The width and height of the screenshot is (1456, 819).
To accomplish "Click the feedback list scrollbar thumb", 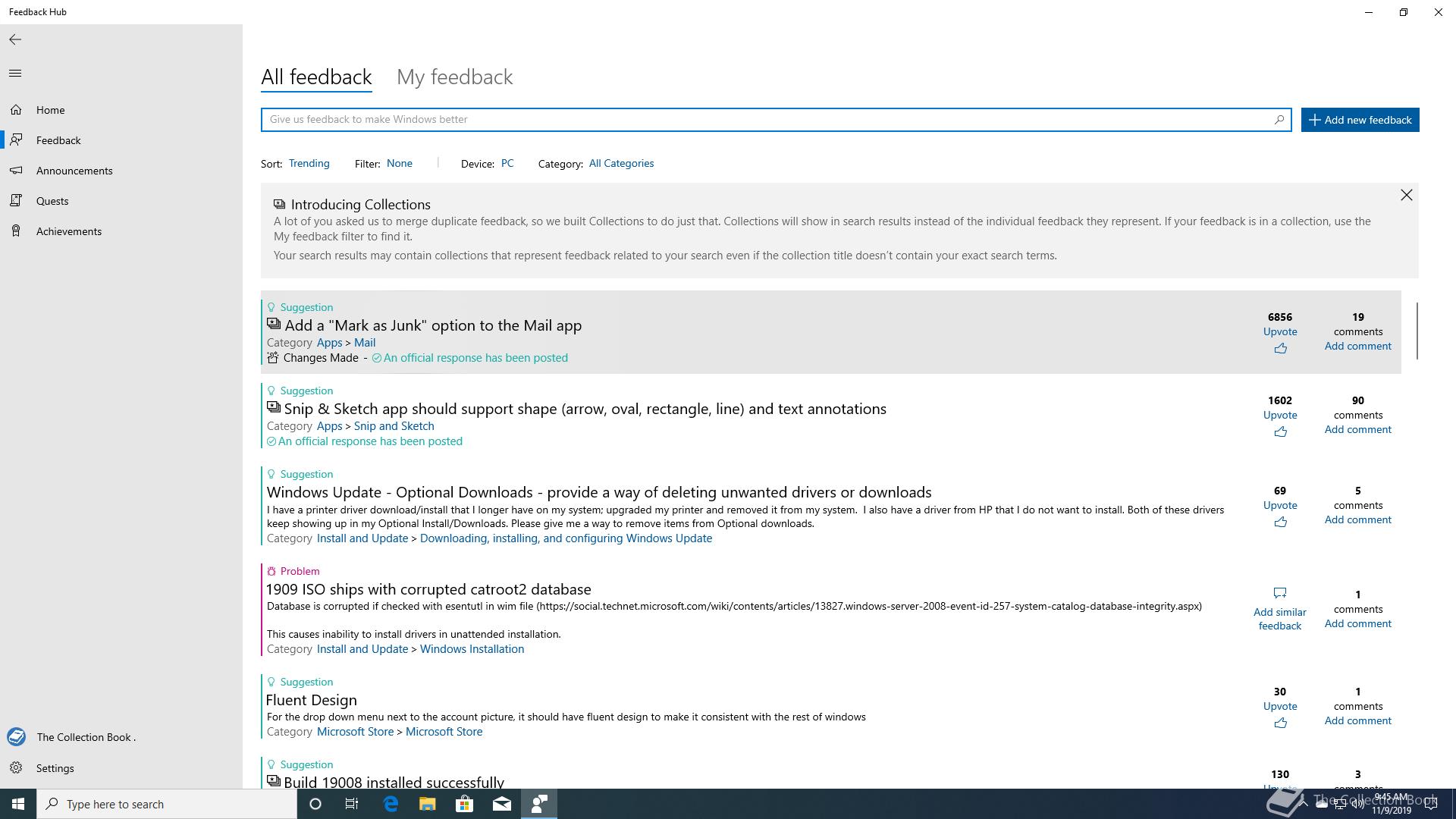I will click(x=1417, y=331).
